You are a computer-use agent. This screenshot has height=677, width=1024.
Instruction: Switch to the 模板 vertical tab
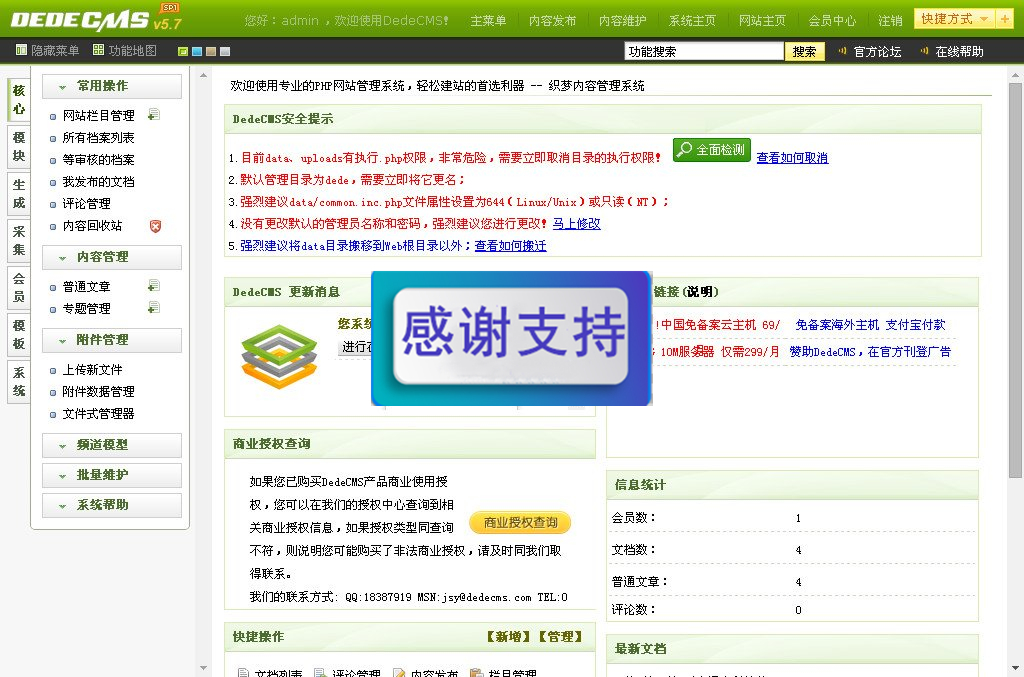coord(19,334)
